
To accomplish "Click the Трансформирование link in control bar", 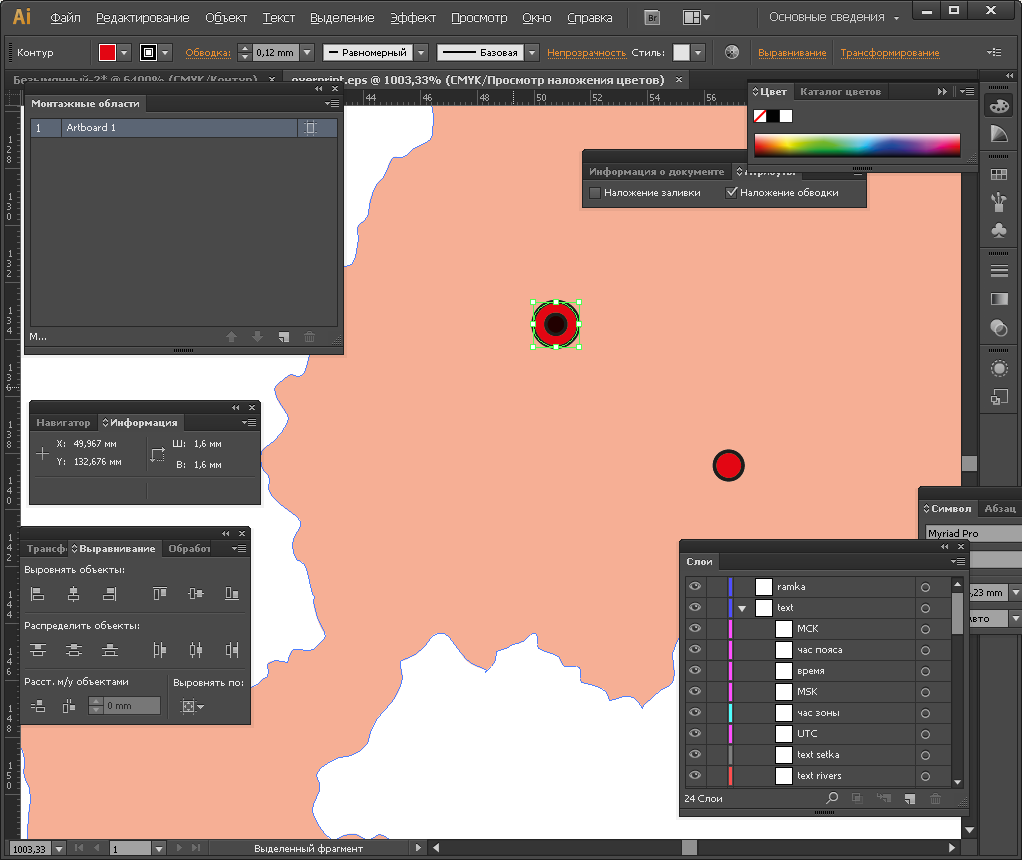I will [x=889, y=52].
